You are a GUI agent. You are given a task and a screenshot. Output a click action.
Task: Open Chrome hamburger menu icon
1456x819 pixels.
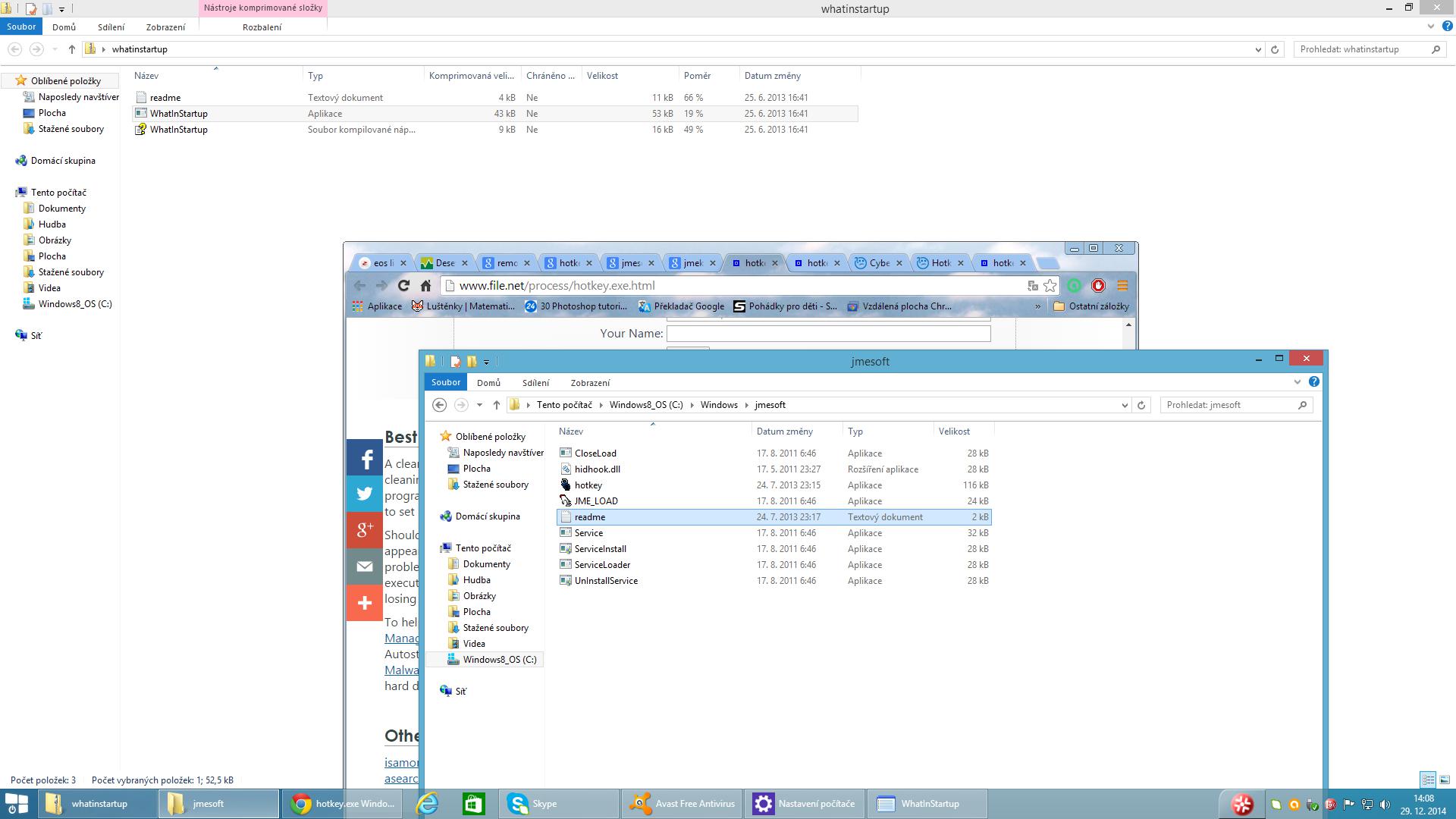[x=1122, y=286]
